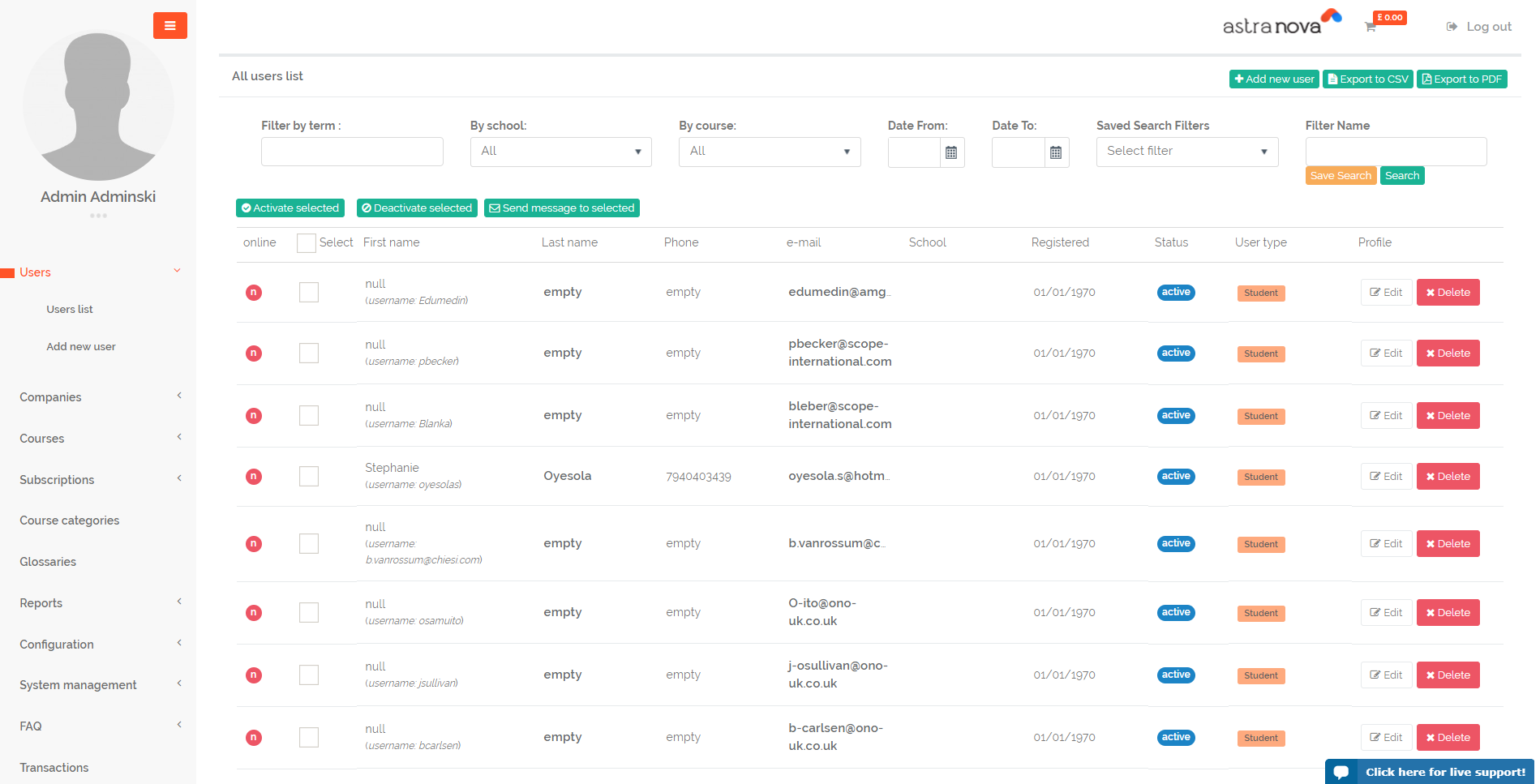1540x784 pixels.
Task: Click the £0.00 cart badge
Action: coord(1390,18)
